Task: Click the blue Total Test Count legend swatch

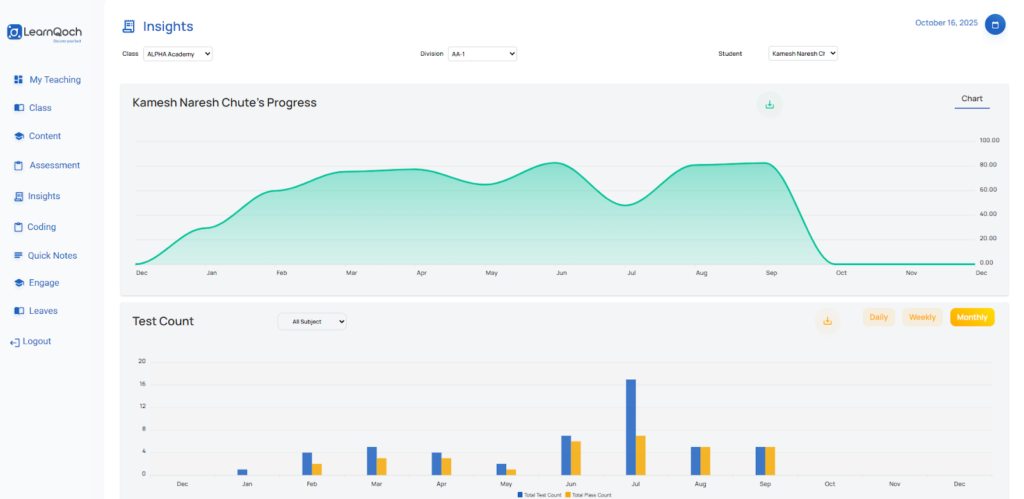Action: pyautogui.click(x=520, y=494)
